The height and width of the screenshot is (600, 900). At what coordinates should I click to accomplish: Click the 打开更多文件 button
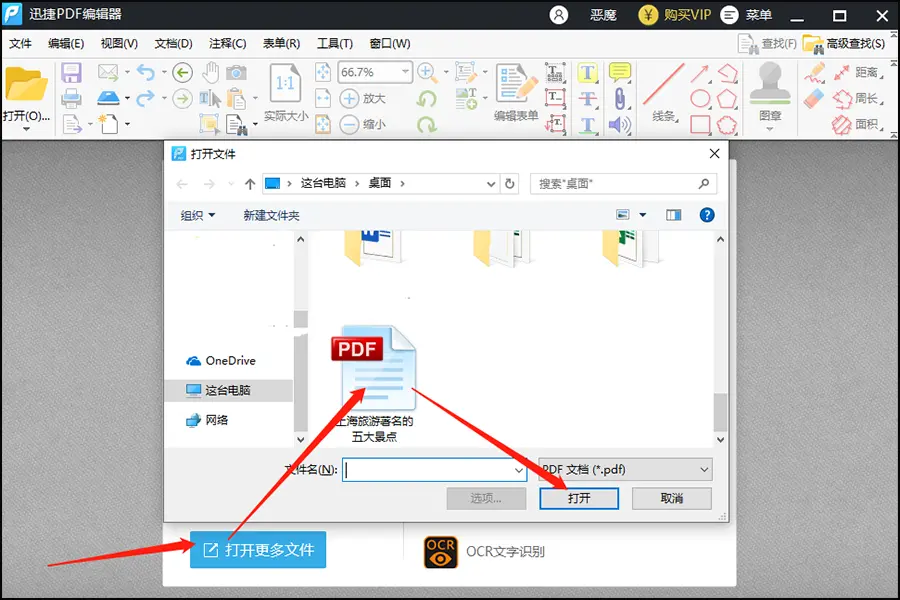pyautogui.click(x=258, y=550)
